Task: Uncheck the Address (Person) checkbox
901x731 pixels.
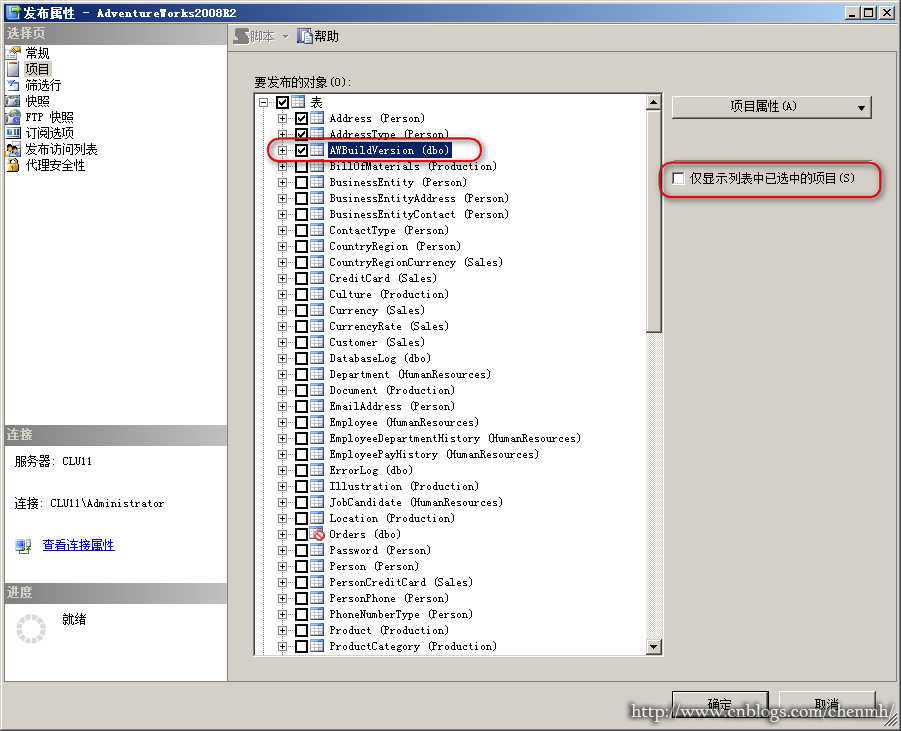Action: [x=302, y=118]
